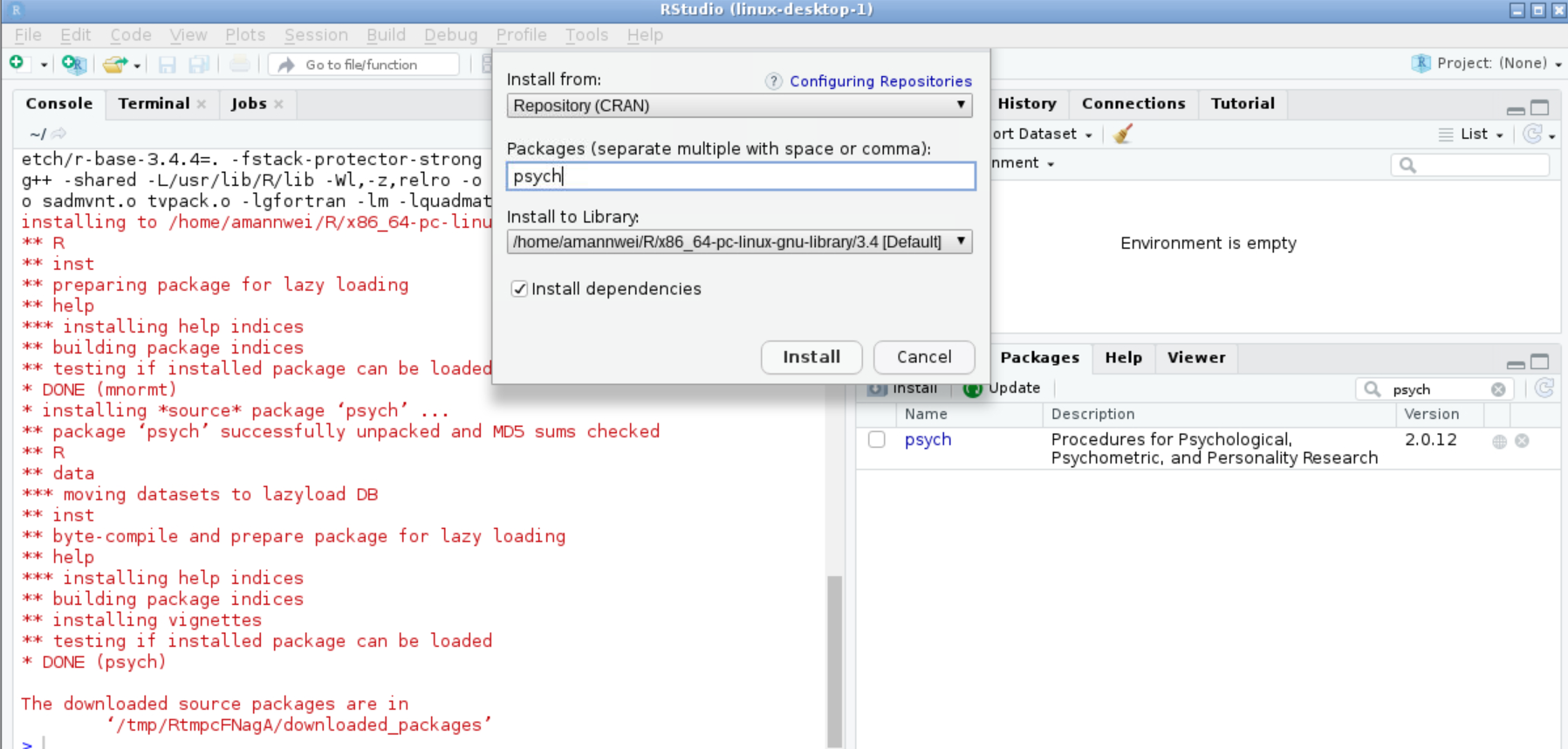Screen dimensions: 1568x749
Task: Click the packages search box containing psych
Action: click(1433, 389)
